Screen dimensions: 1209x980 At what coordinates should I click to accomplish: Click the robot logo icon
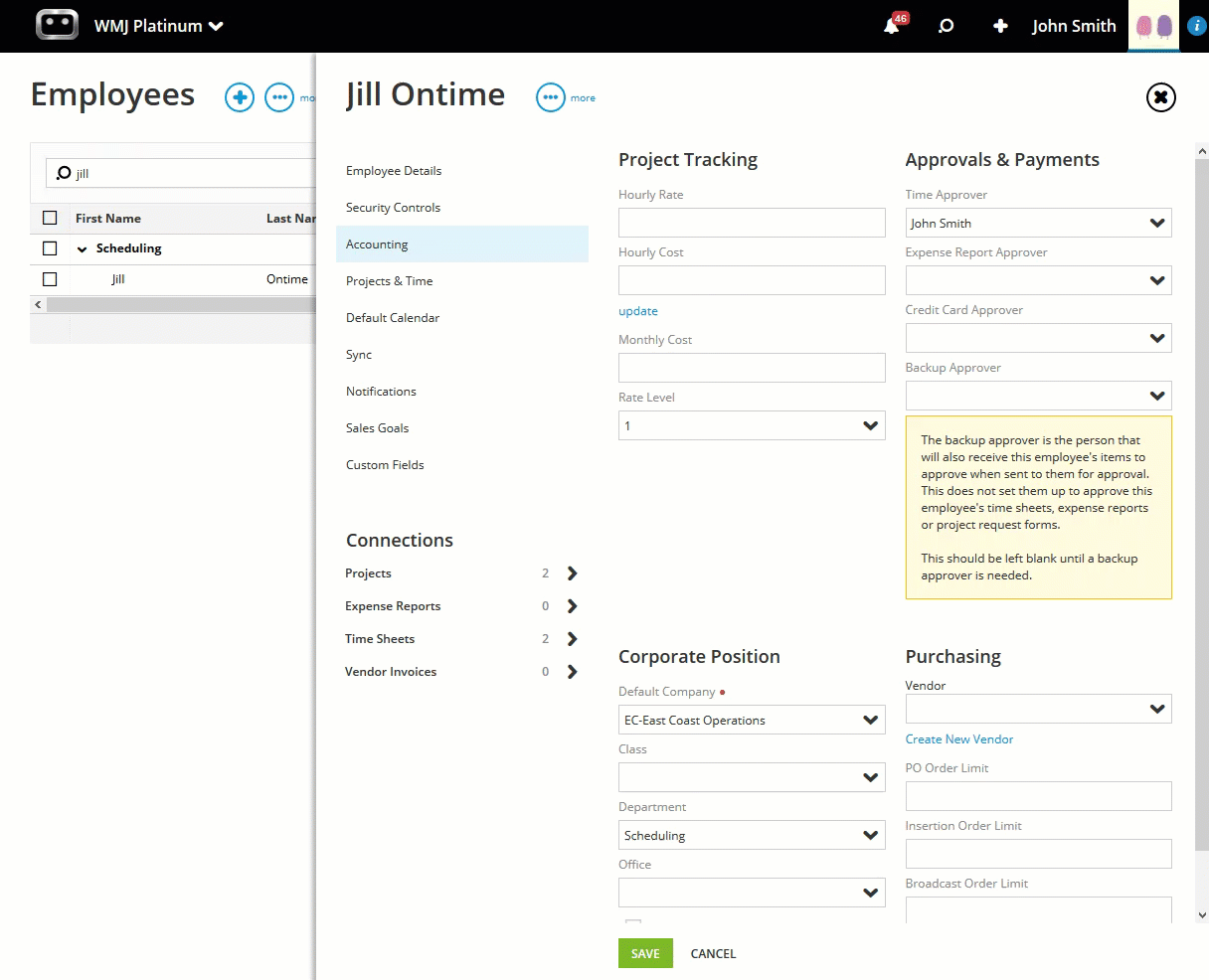(x=57, y=25)
